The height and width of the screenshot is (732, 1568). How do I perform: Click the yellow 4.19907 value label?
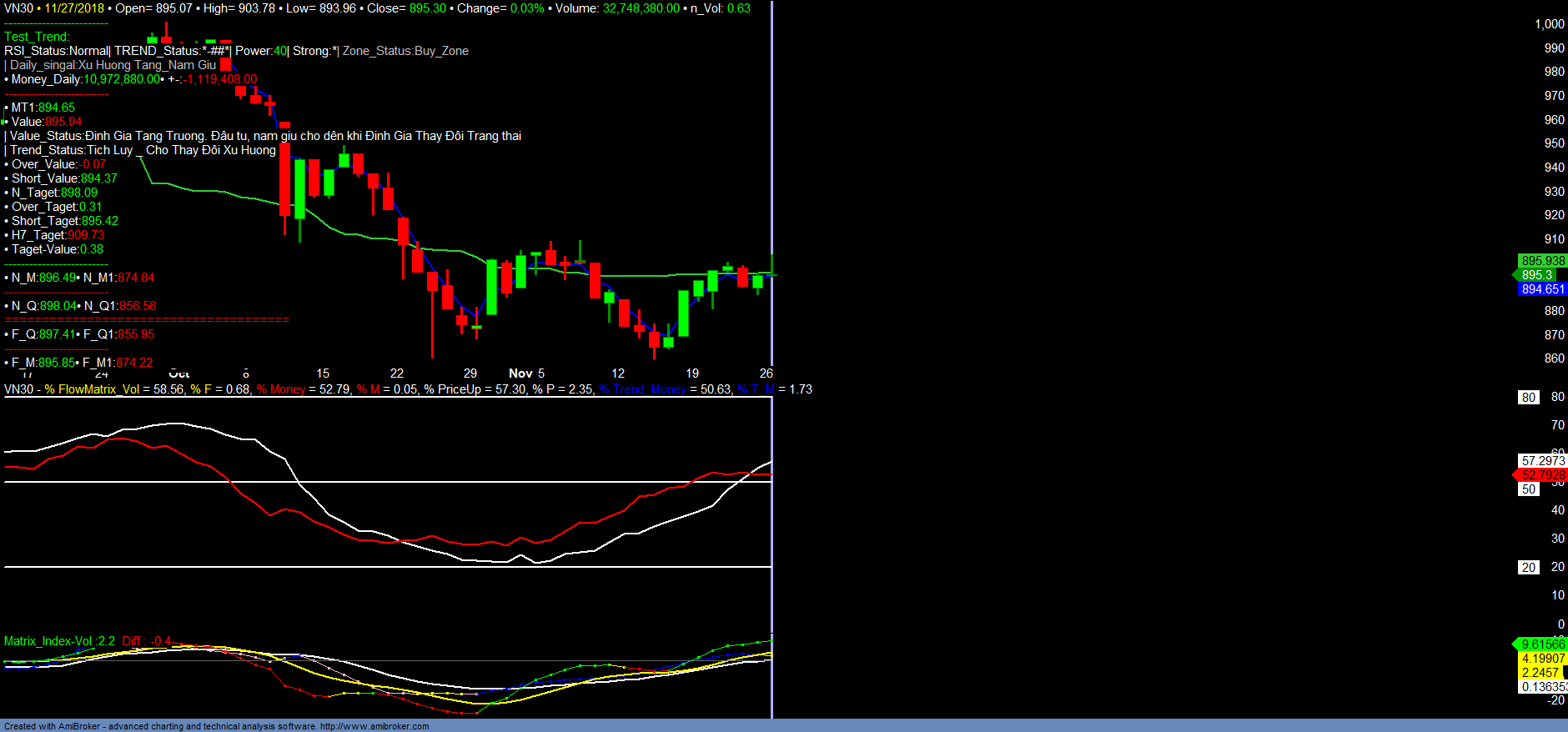1542,659
